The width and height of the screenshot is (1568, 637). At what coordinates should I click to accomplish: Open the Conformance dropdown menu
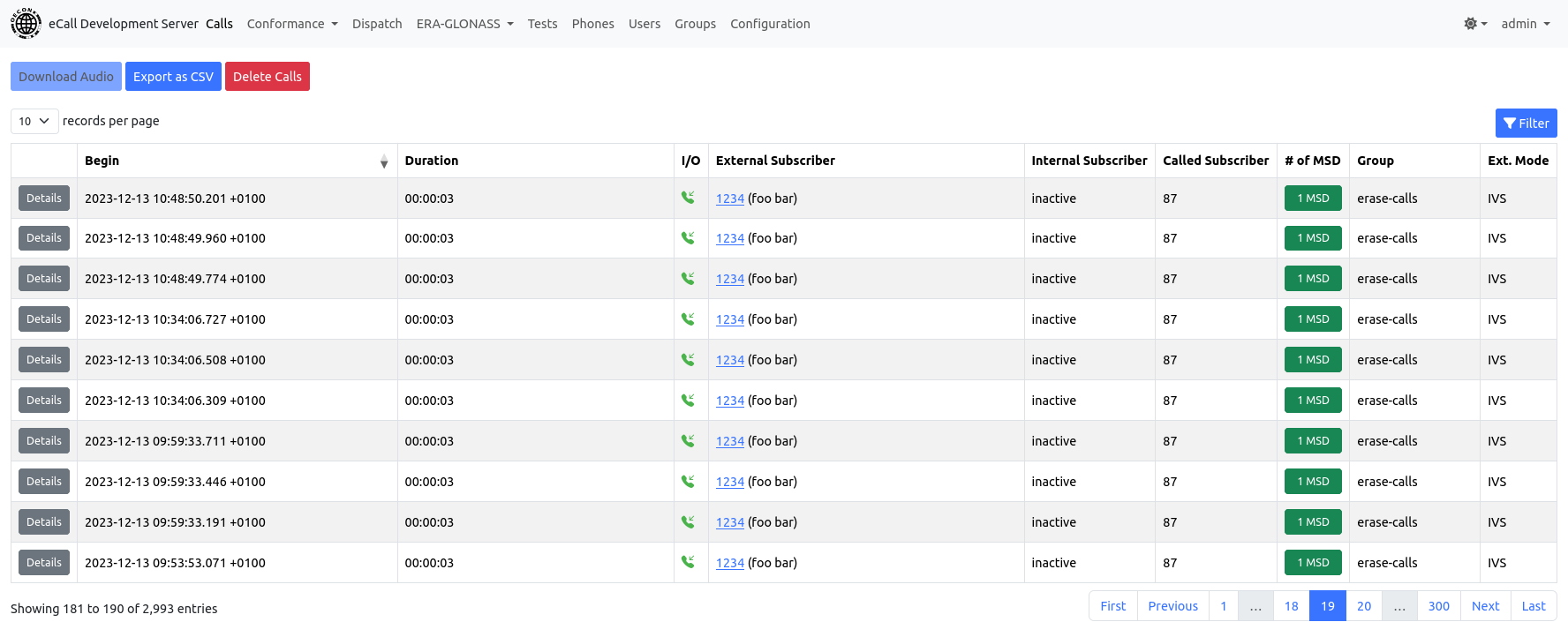tap(292, 24)
